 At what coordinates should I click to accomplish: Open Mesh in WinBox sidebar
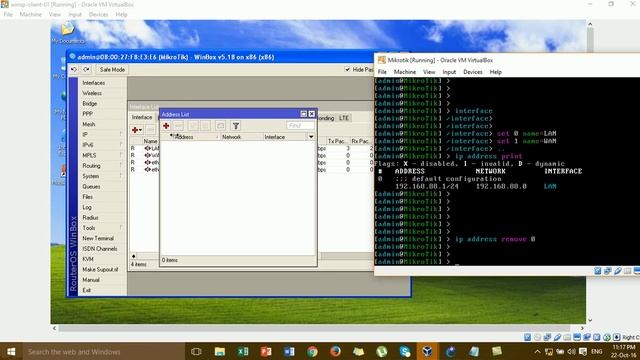pyautogui.click(x=89, y=124)
